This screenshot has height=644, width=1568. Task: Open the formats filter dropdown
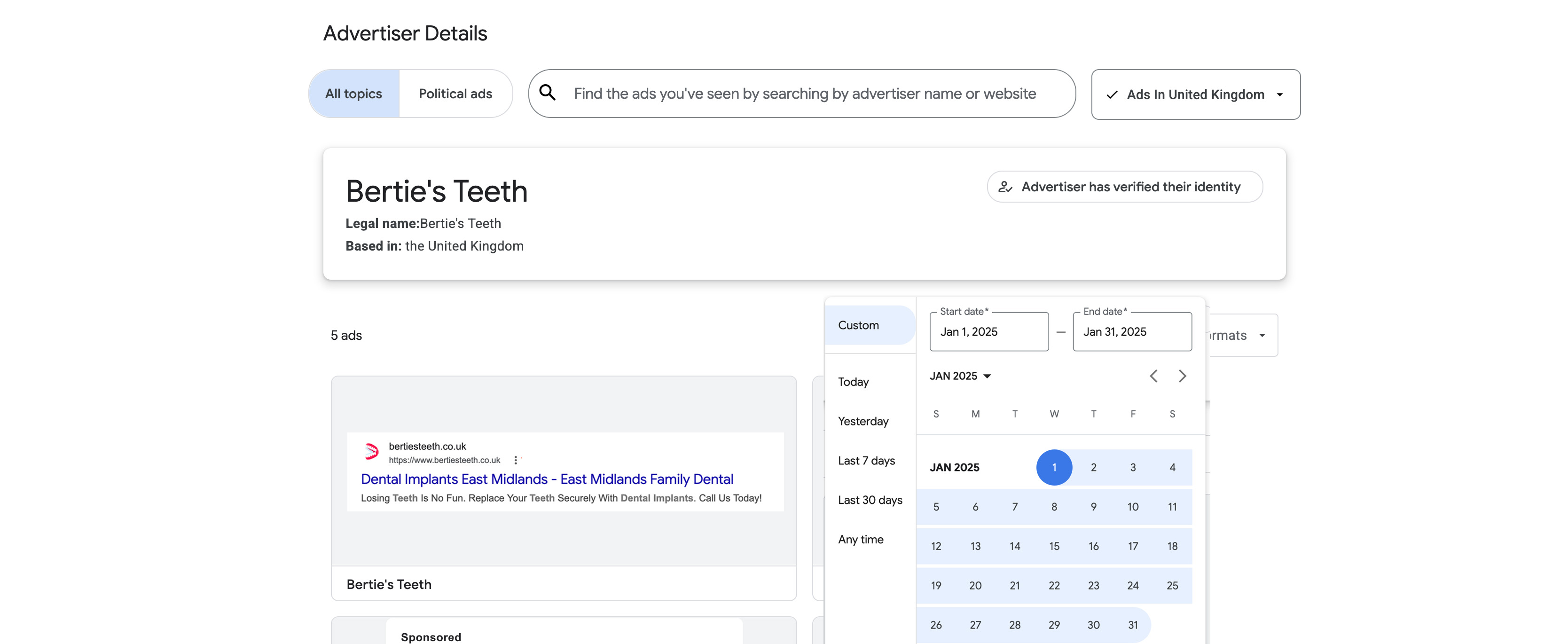(x=1242, y=335)
